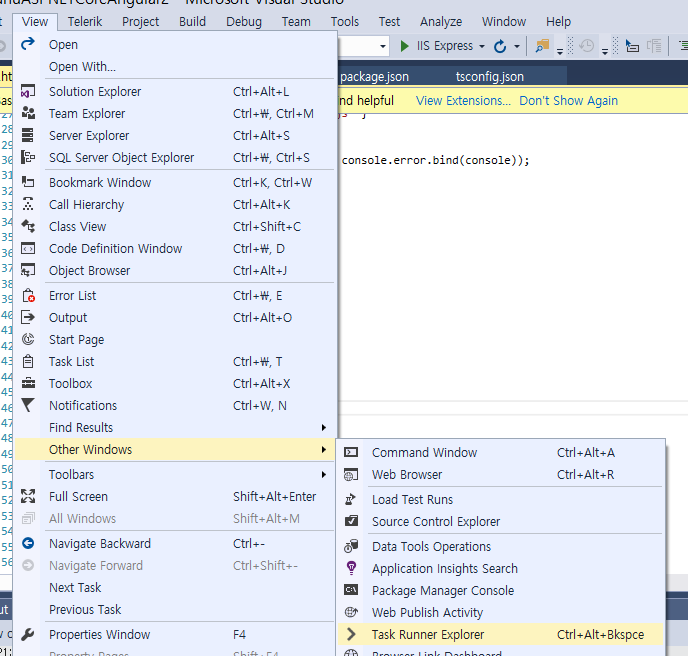Click the SQL Server Object Explorer icon

pos(28,157)
